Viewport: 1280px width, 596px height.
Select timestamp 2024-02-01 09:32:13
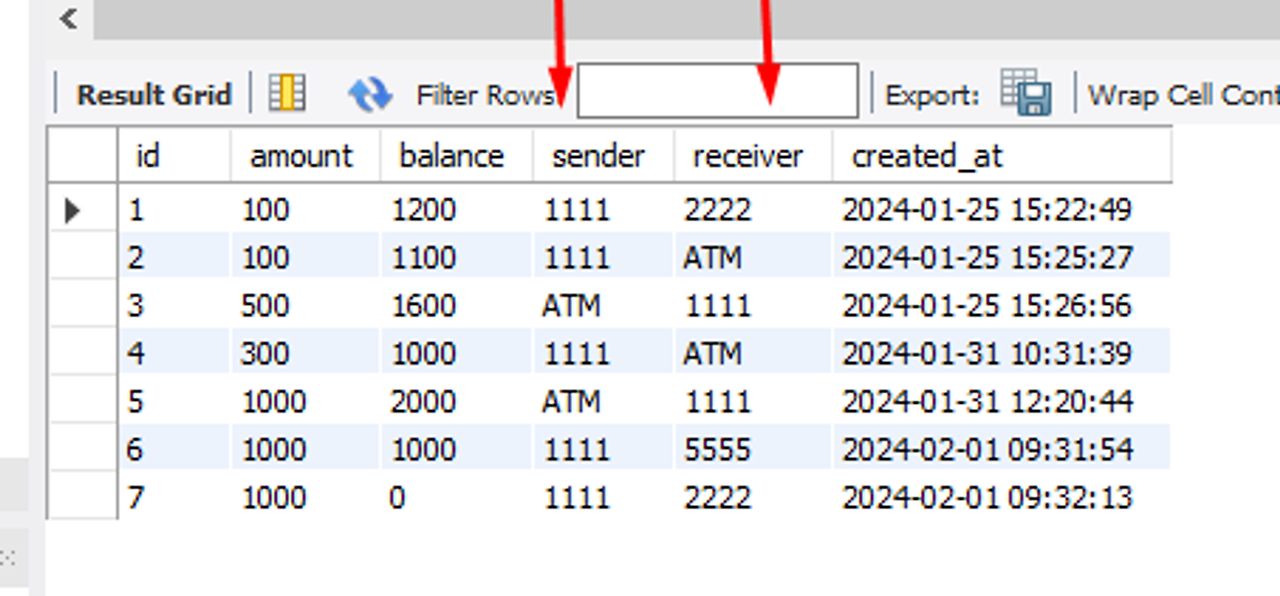coord(1001,498)
